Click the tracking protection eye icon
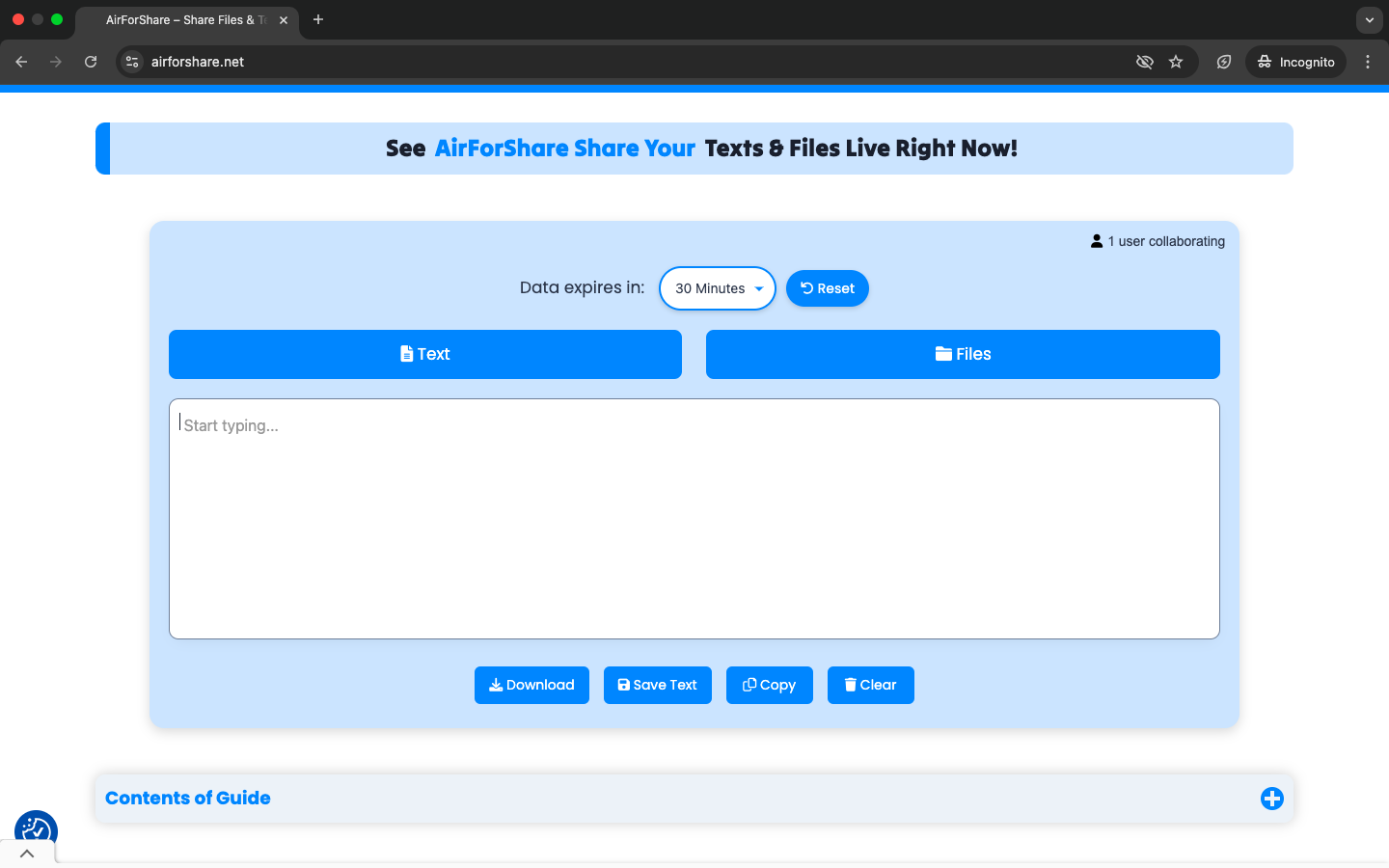Image resolution: width=1389 pixels, height=868 pixels. (x=1145, y=62)
